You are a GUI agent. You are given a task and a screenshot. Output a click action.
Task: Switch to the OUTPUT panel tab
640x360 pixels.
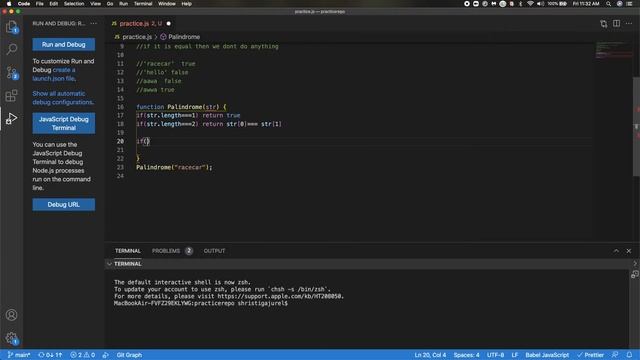tap(214, 251)
